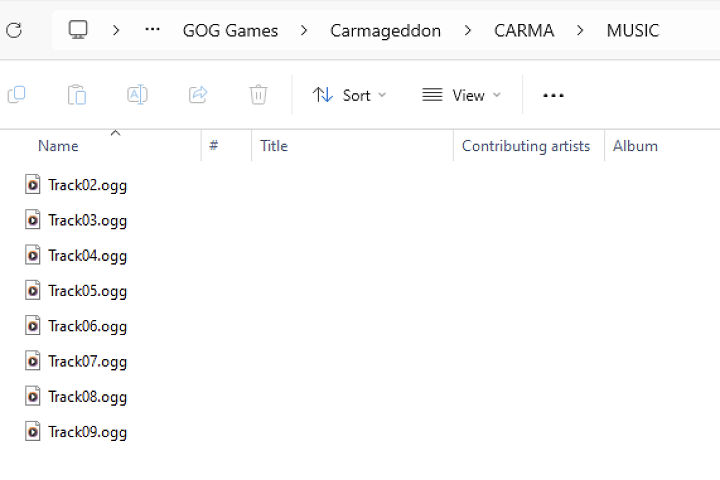Click the Paste toolbar icon
Image resolution: width=720 pixels, height=480 pixels.
(x=77, y=95)
